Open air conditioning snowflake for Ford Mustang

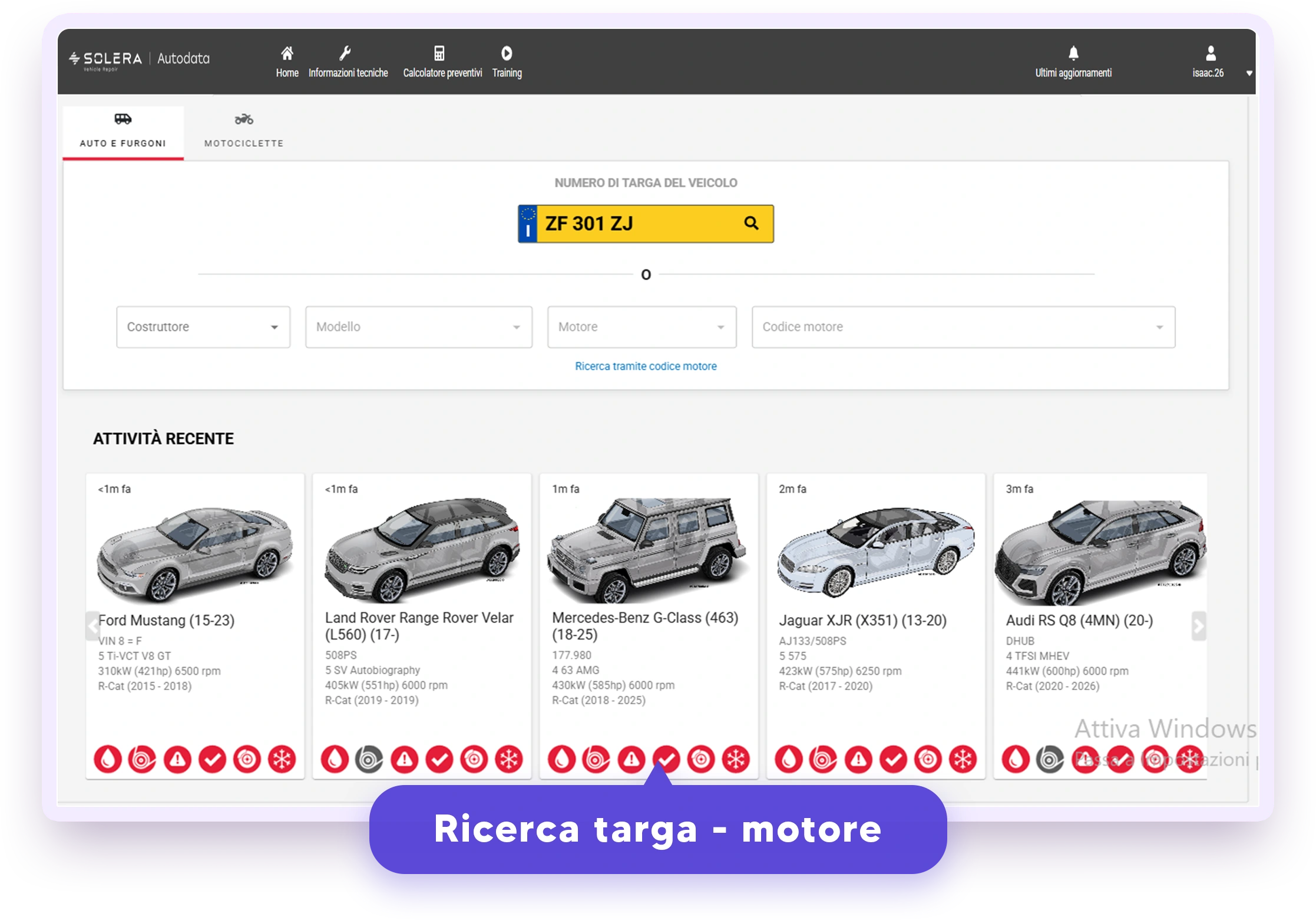[x=282, y=759]
